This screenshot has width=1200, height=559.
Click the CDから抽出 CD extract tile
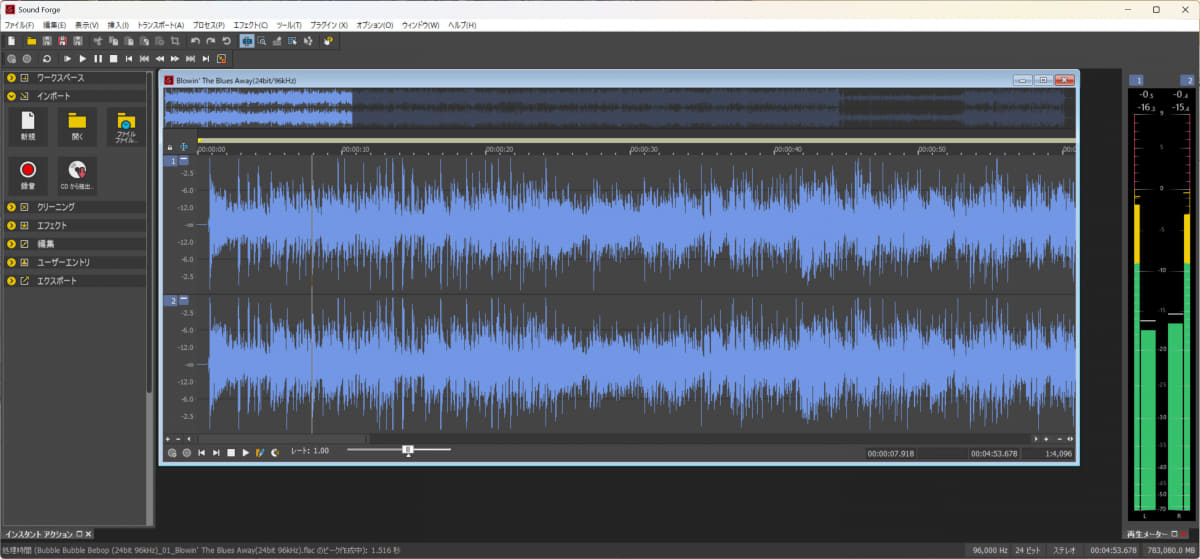(77, 175)
